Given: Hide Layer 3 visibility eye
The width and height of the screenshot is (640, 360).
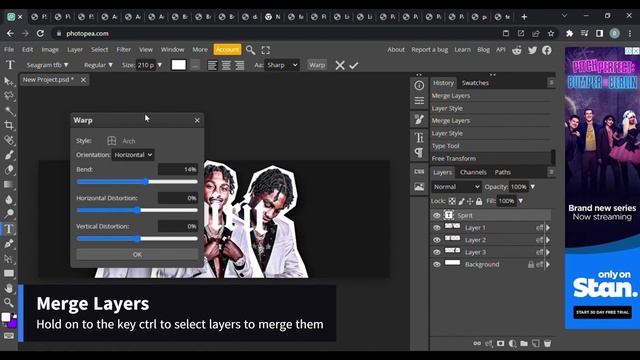Looking at the screenshot, I should coord(437,252).
